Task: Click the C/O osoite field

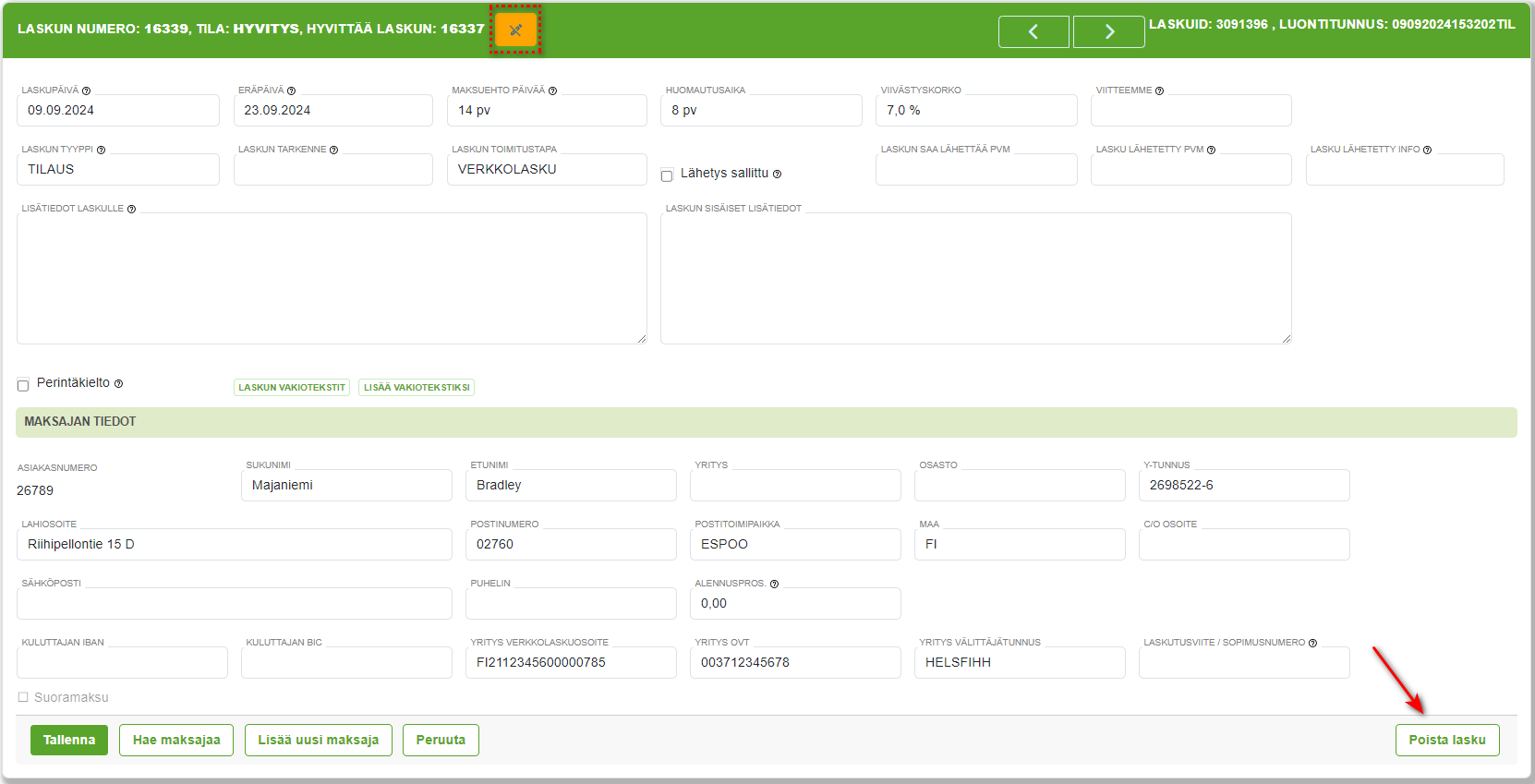Action: point(1244,544)
